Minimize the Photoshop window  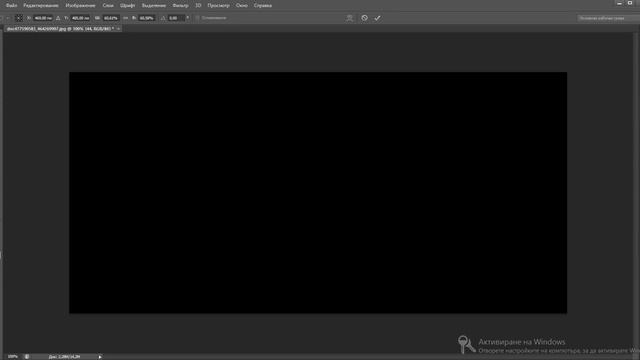[619, 3]
